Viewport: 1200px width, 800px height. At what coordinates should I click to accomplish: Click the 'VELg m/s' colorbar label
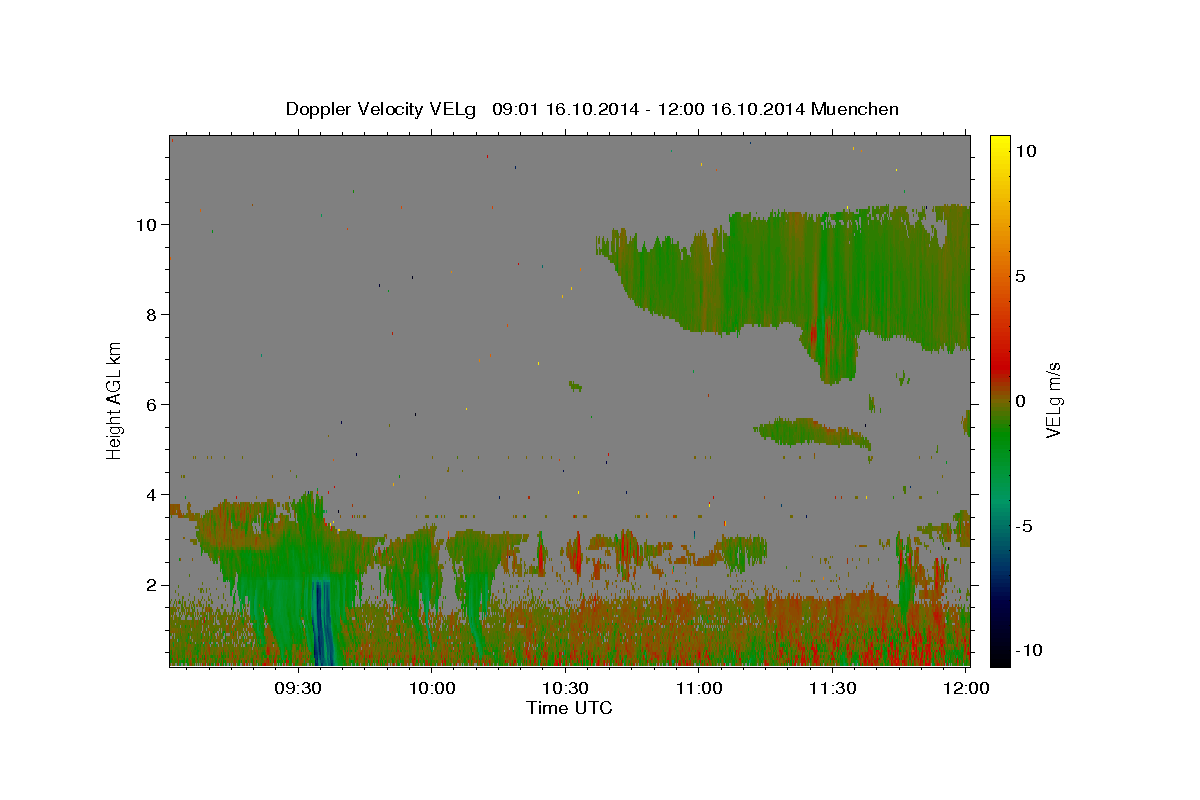tap(1053, 400)
